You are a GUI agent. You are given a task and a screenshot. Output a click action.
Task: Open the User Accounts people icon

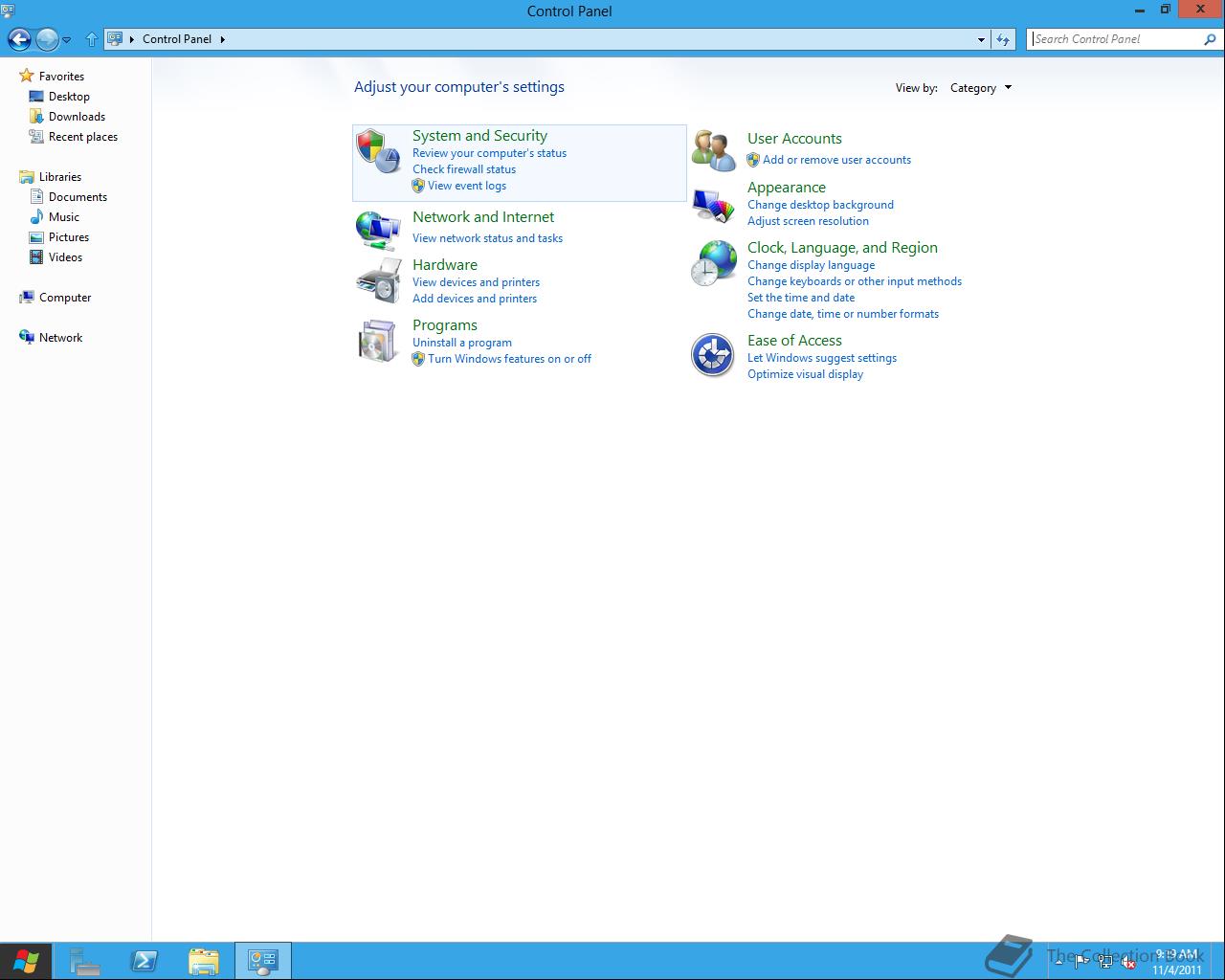[713, 150]
